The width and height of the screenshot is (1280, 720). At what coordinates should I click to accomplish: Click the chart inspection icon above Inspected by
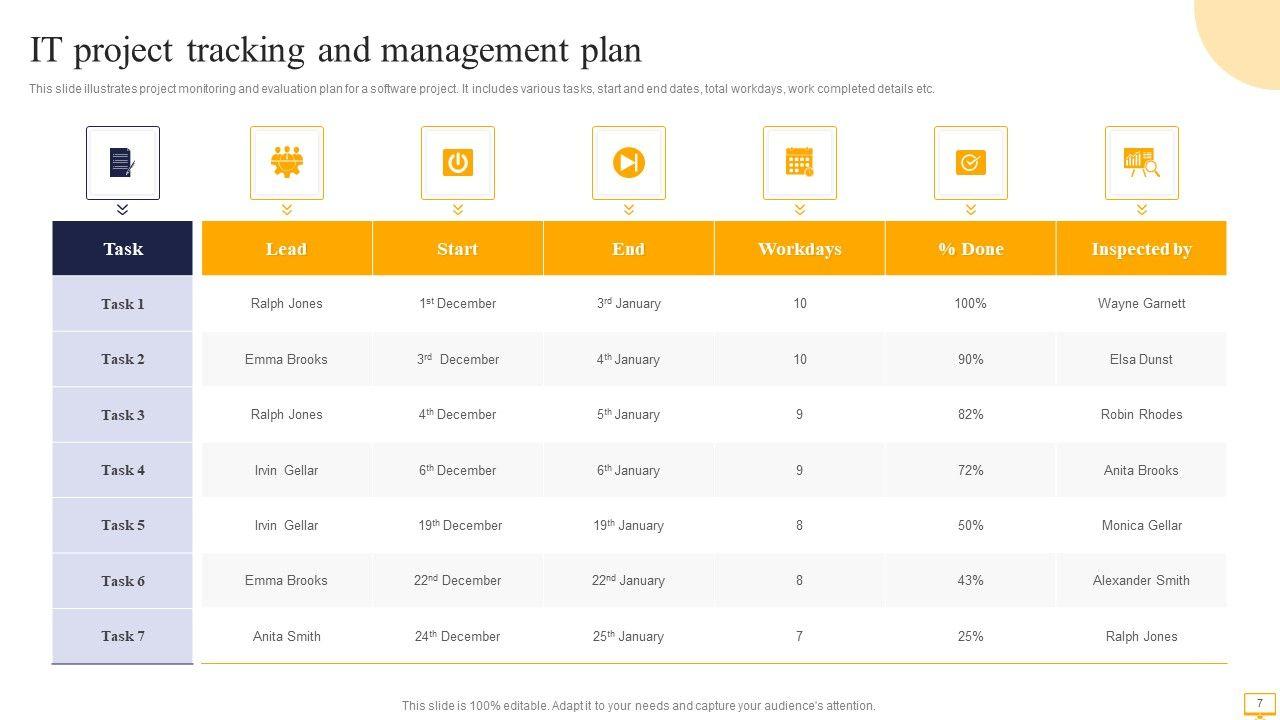tap(1142, 163)
